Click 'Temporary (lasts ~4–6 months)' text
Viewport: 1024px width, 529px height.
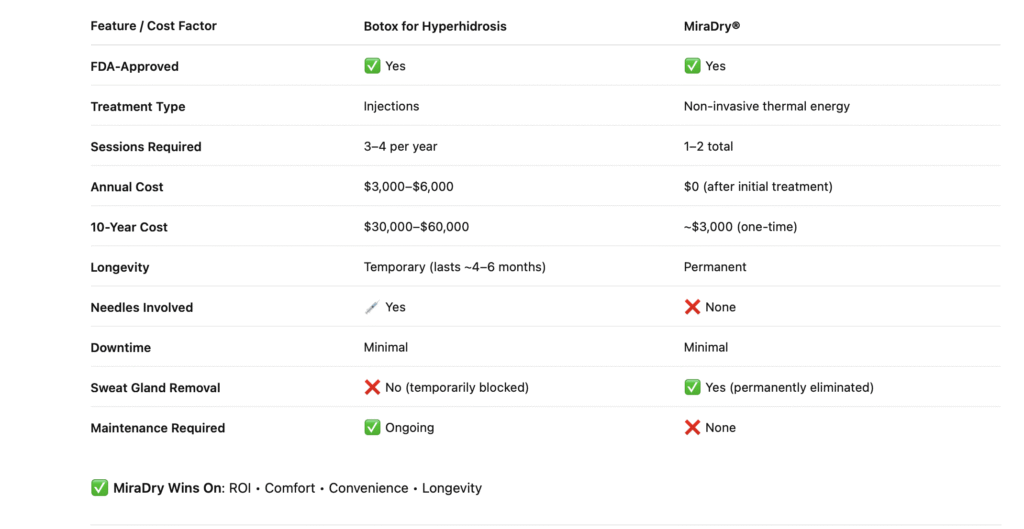coord(455,267)
